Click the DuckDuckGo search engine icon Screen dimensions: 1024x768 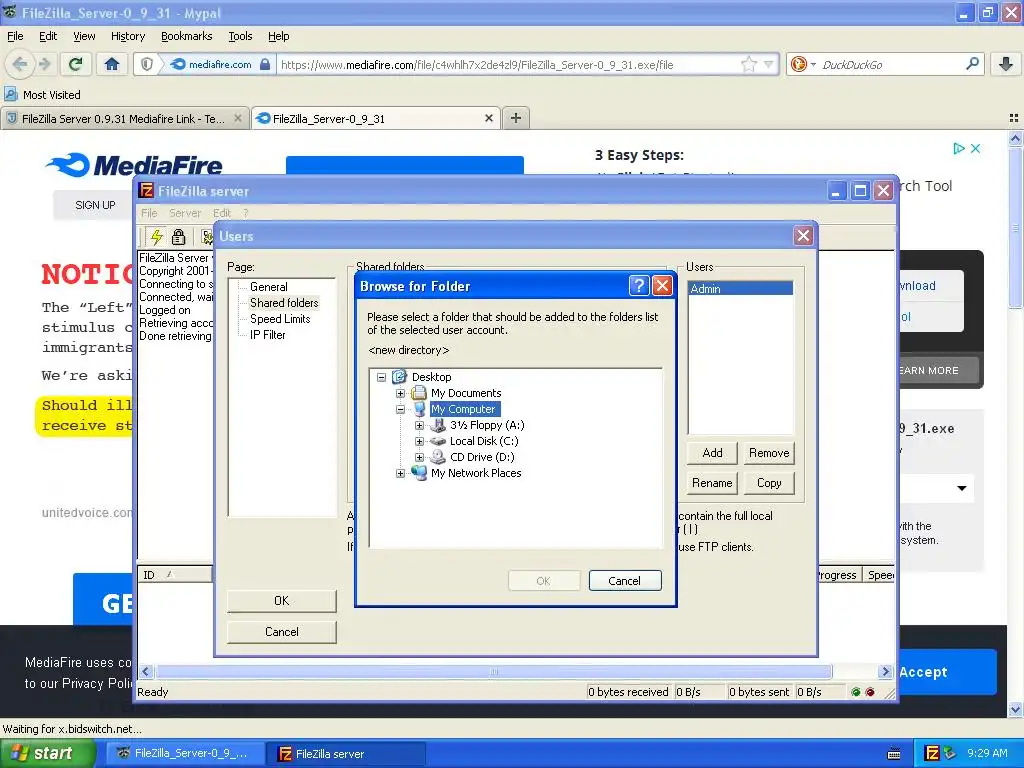(798, 64)
